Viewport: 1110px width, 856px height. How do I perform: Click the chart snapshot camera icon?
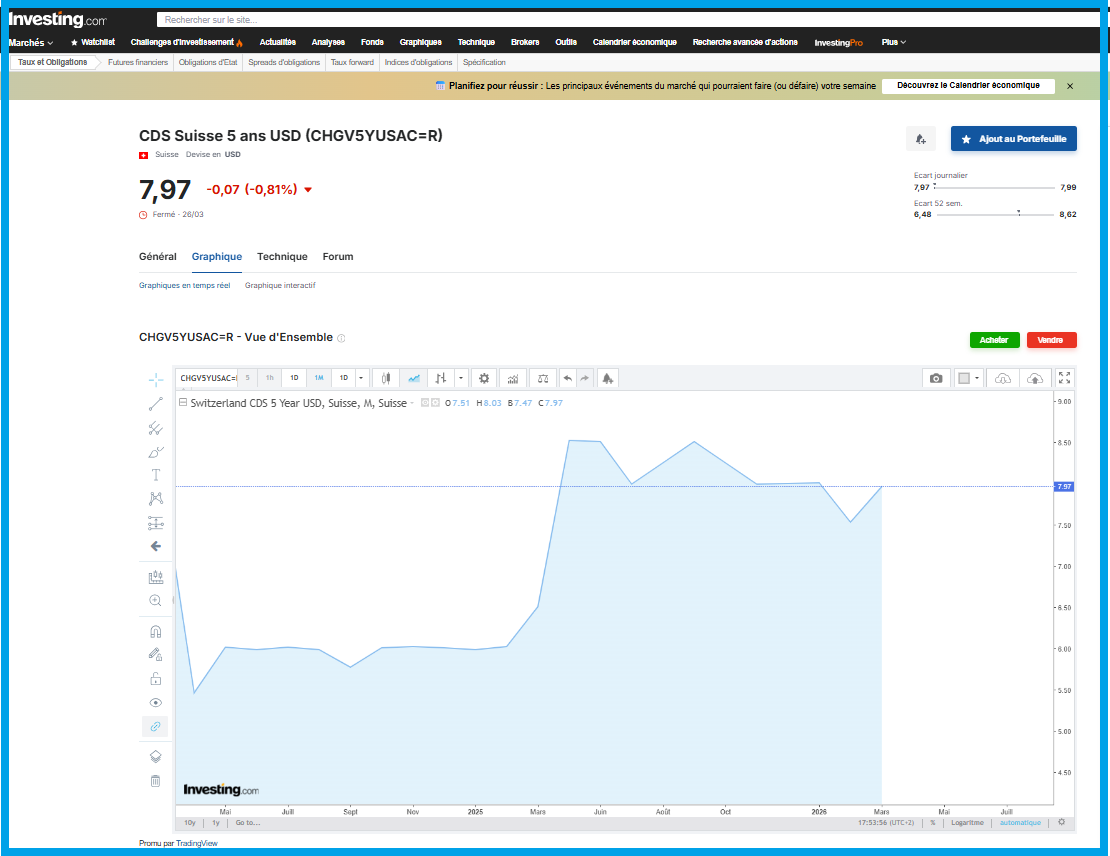tap(935, 378)
